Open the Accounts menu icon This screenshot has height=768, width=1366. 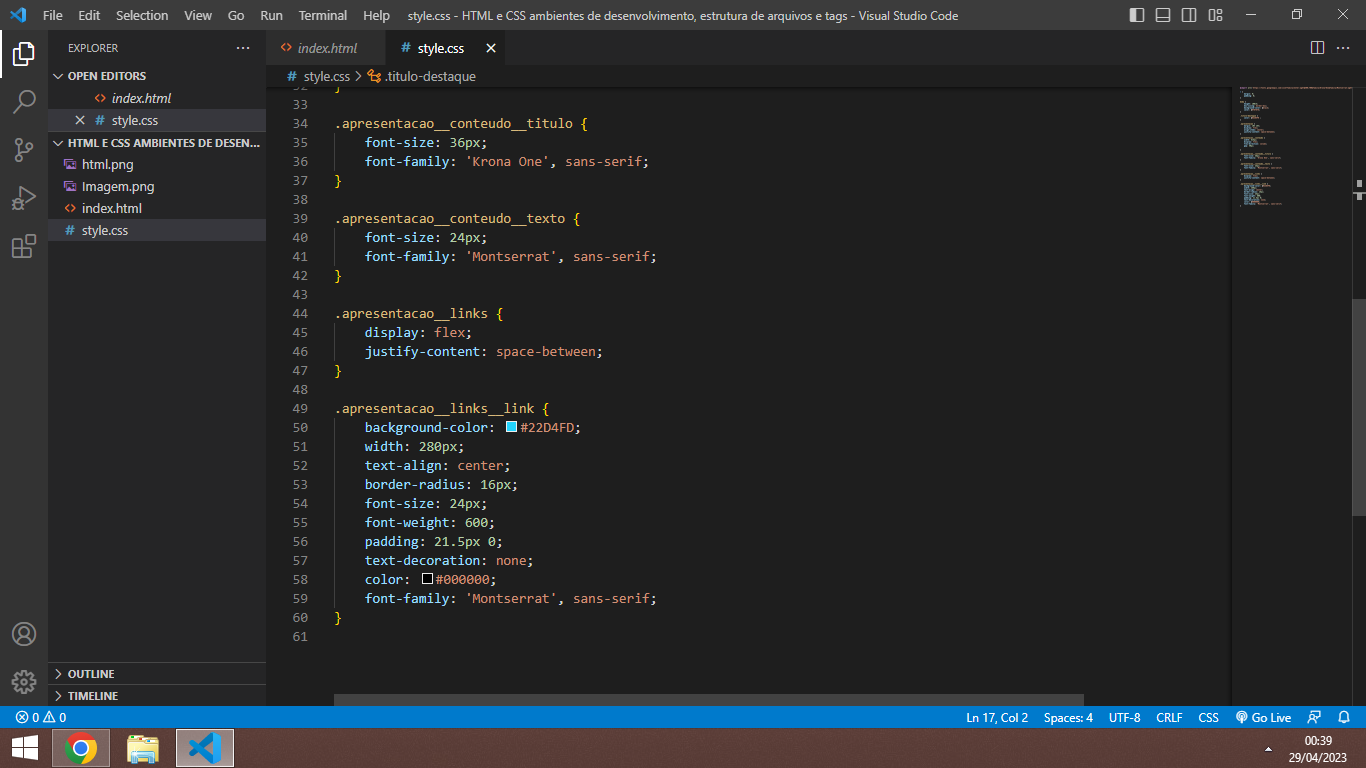tap(24, 634)
